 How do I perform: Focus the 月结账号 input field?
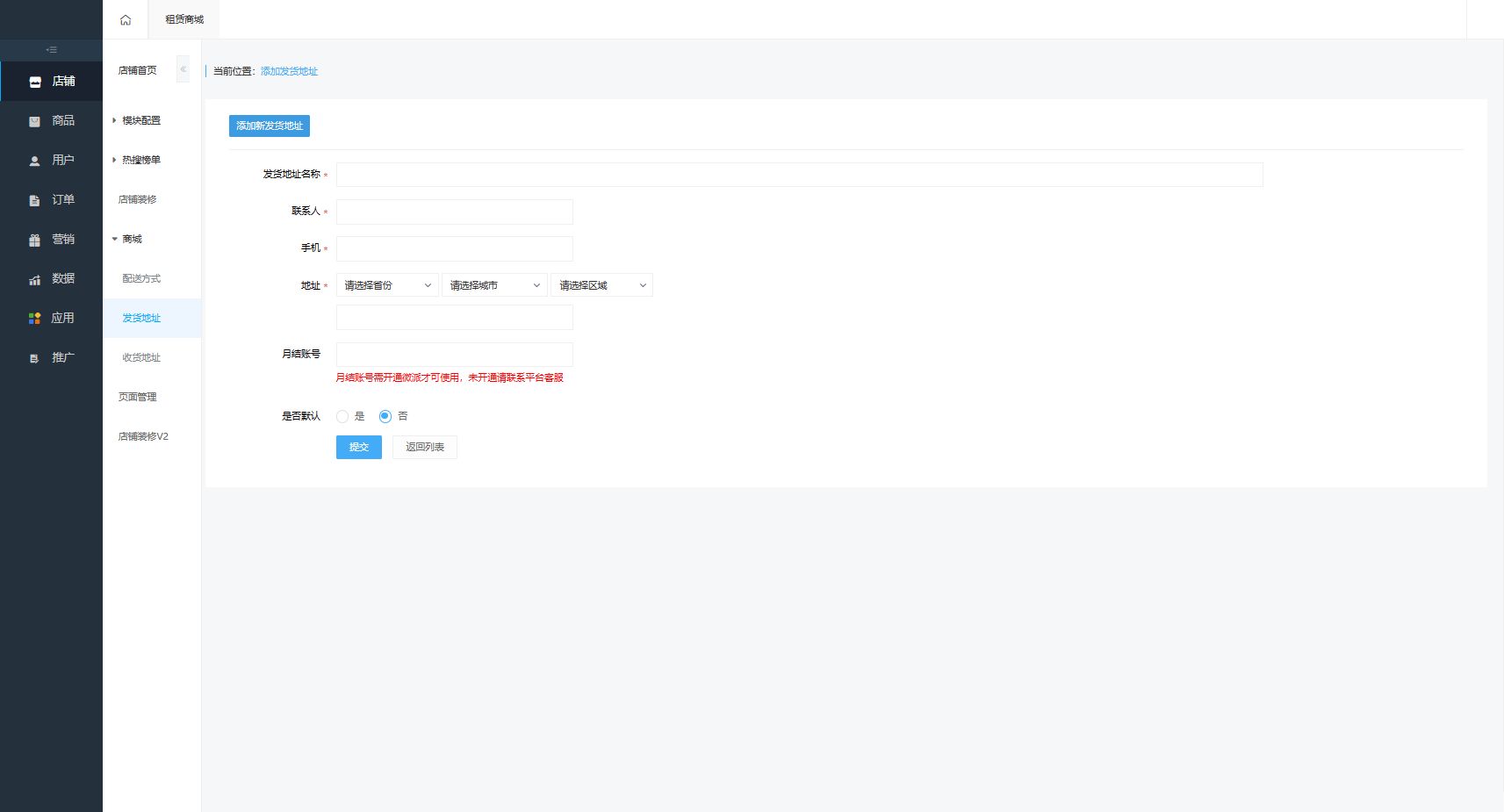[x=455, y=354]
